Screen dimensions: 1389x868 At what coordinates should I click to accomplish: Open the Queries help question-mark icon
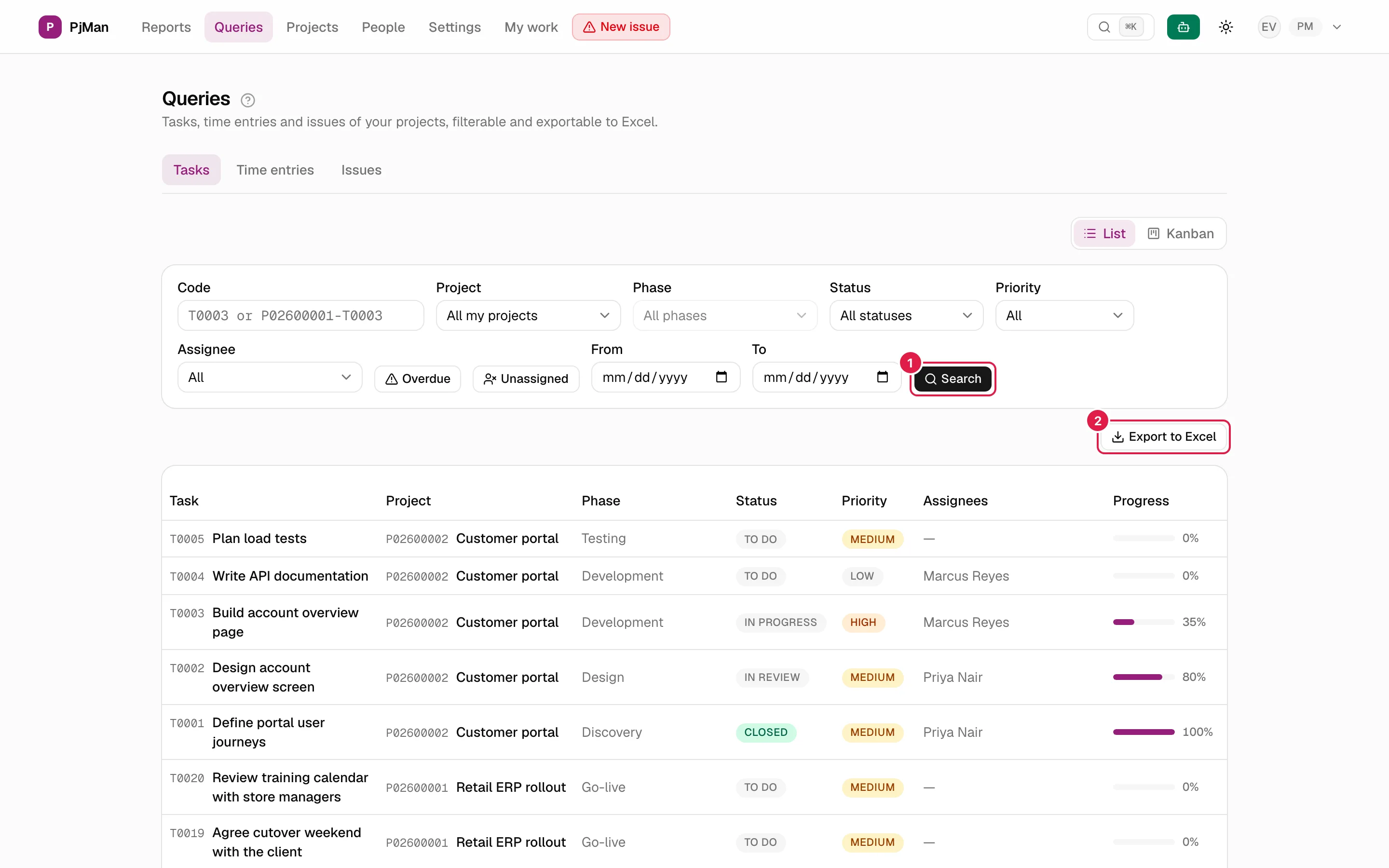247,100
